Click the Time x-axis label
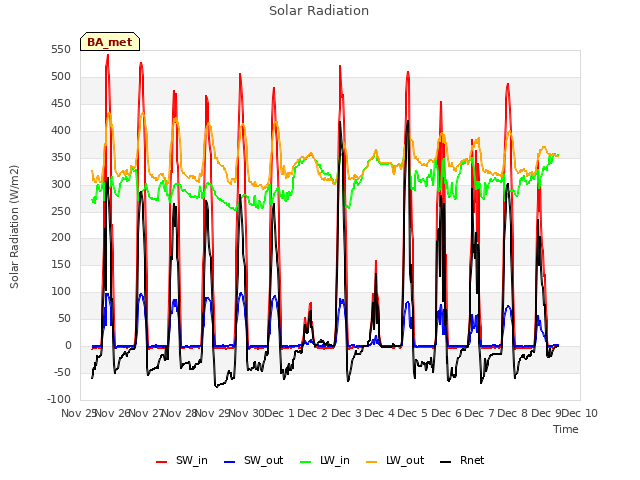640x480 pixels. point(566,429)
